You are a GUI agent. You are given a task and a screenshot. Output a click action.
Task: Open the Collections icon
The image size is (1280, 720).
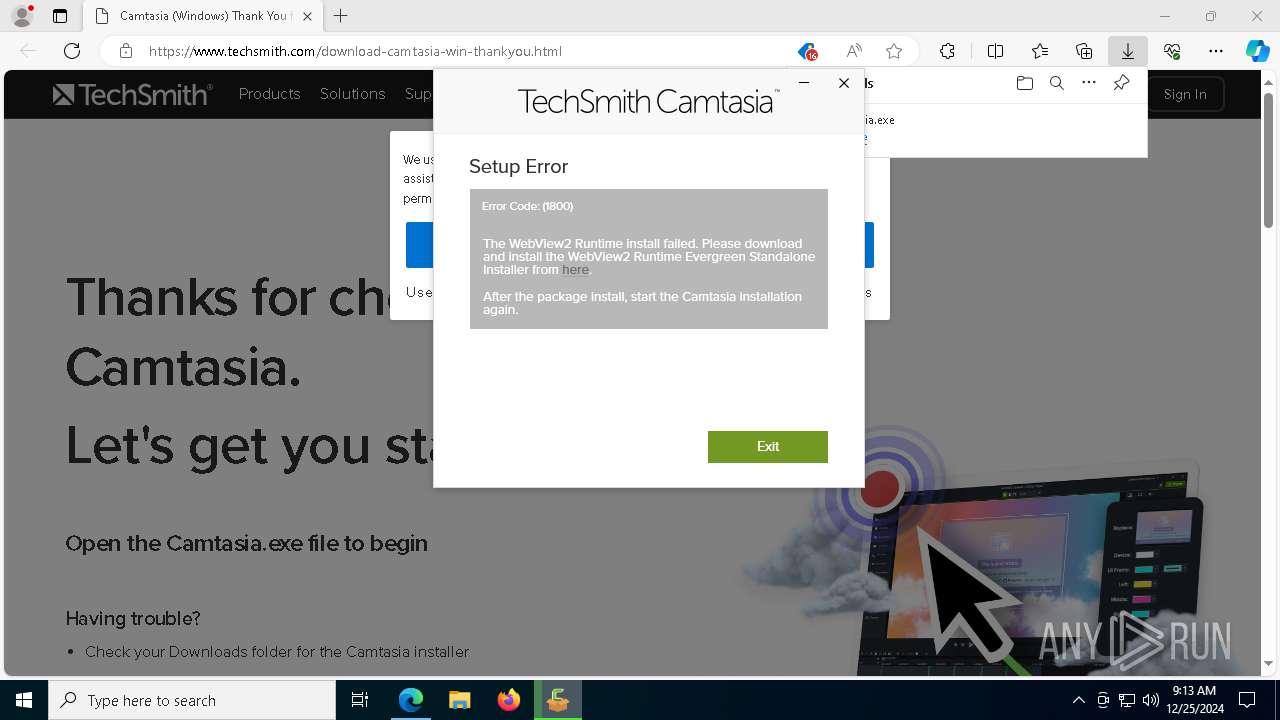point(1084,51)
